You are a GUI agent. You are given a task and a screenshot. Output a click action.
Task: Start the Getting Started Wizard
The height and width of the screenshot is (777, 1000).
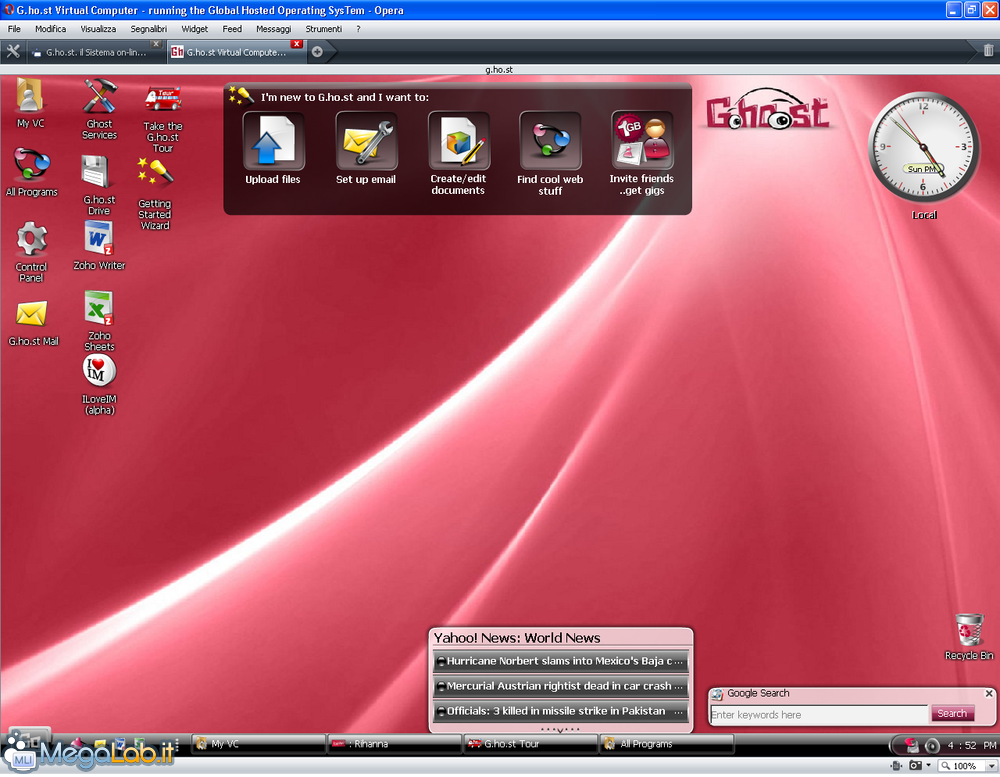155,175
